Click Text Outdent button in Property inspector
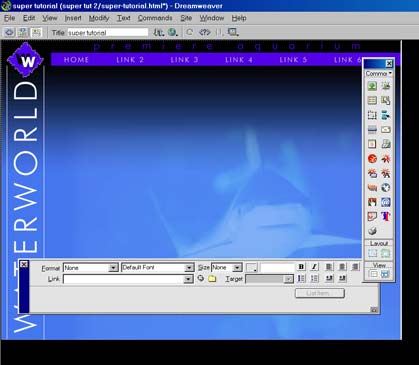 (x=329, y=278)
